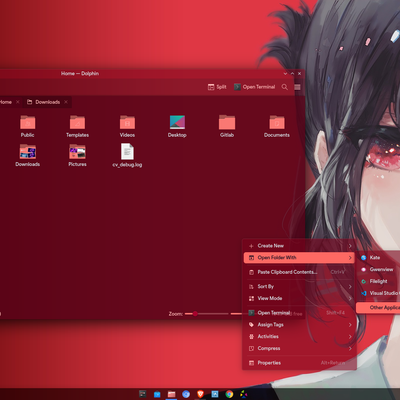Expand the Assign Tags submenu
This screenshot has height=400, width=400.
pyautogui.click(x=299, y=325)
